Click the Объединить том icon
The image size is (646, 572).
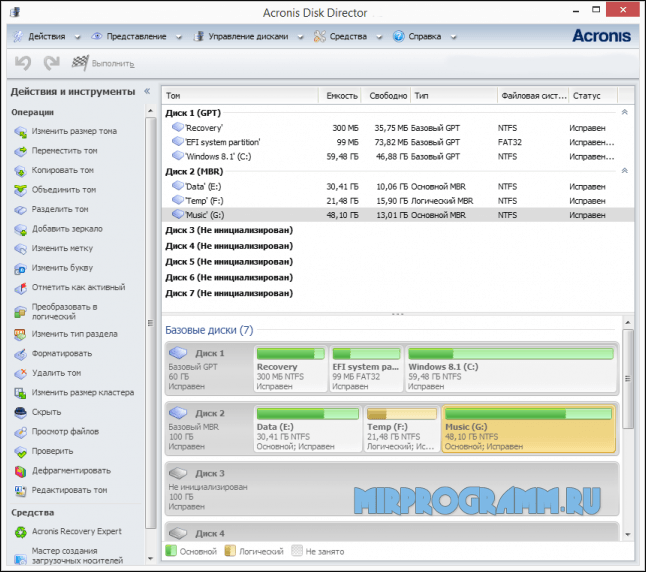click(x=20, y=190)
